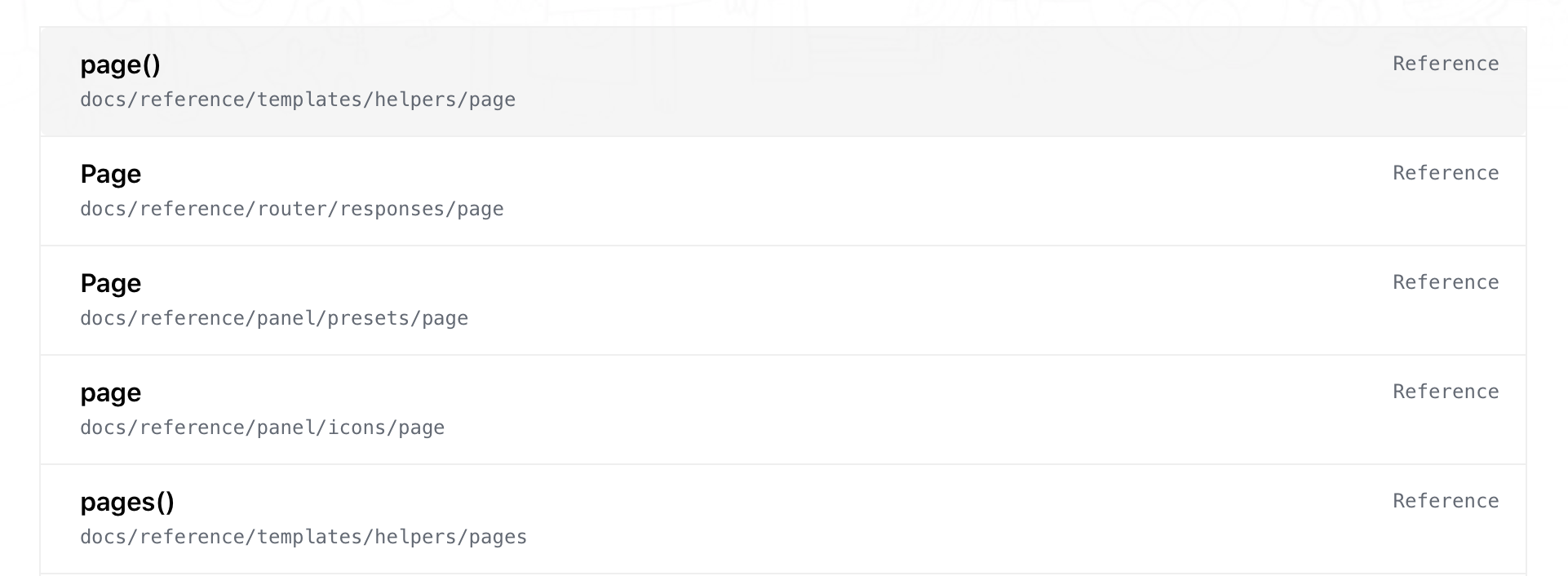Click the path docs/reference/templates/helpers/page
This screenshot has height=576, width=1568.
click(x=297, y=100)
